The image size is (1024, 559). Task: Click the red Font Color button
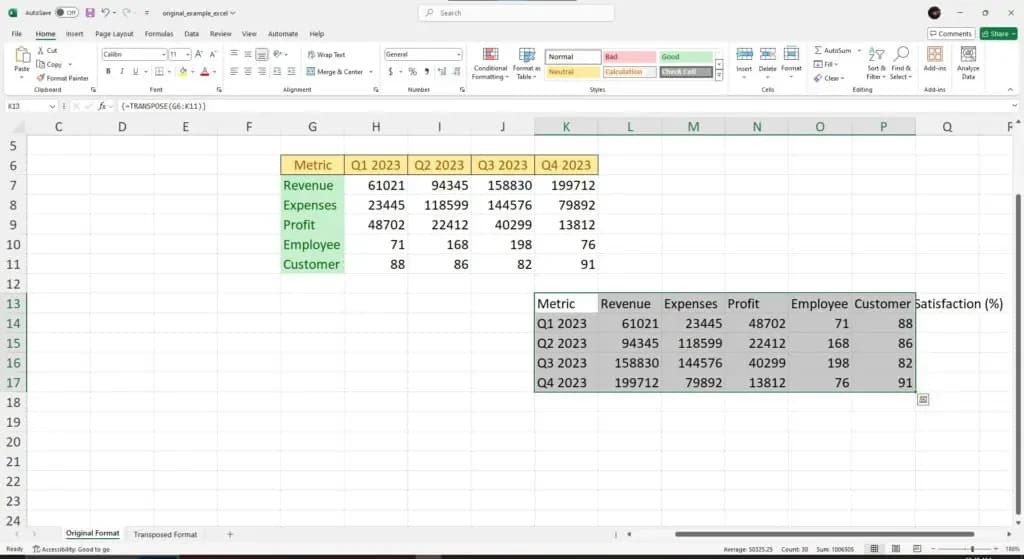pyautogui.click(x=204, y=71)
